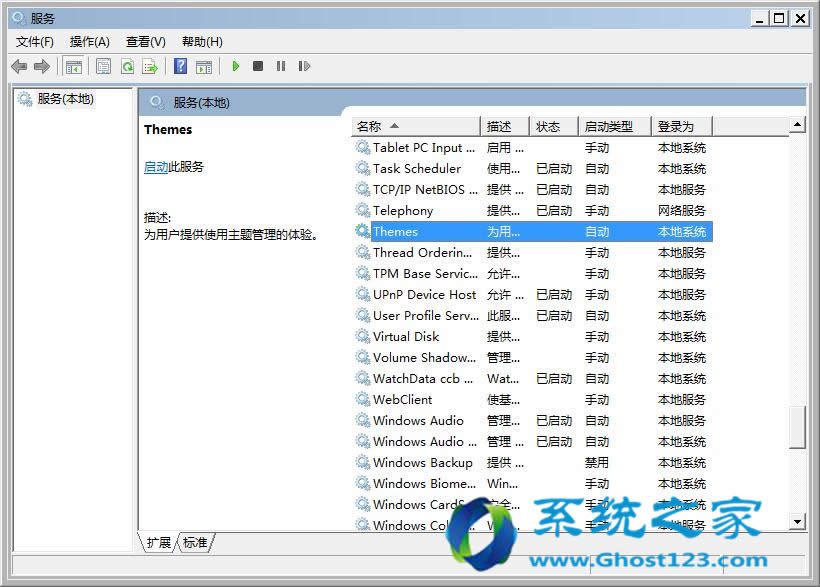Open the 文件 menu
Screen dimensions: 820x587
pos(35,41)
